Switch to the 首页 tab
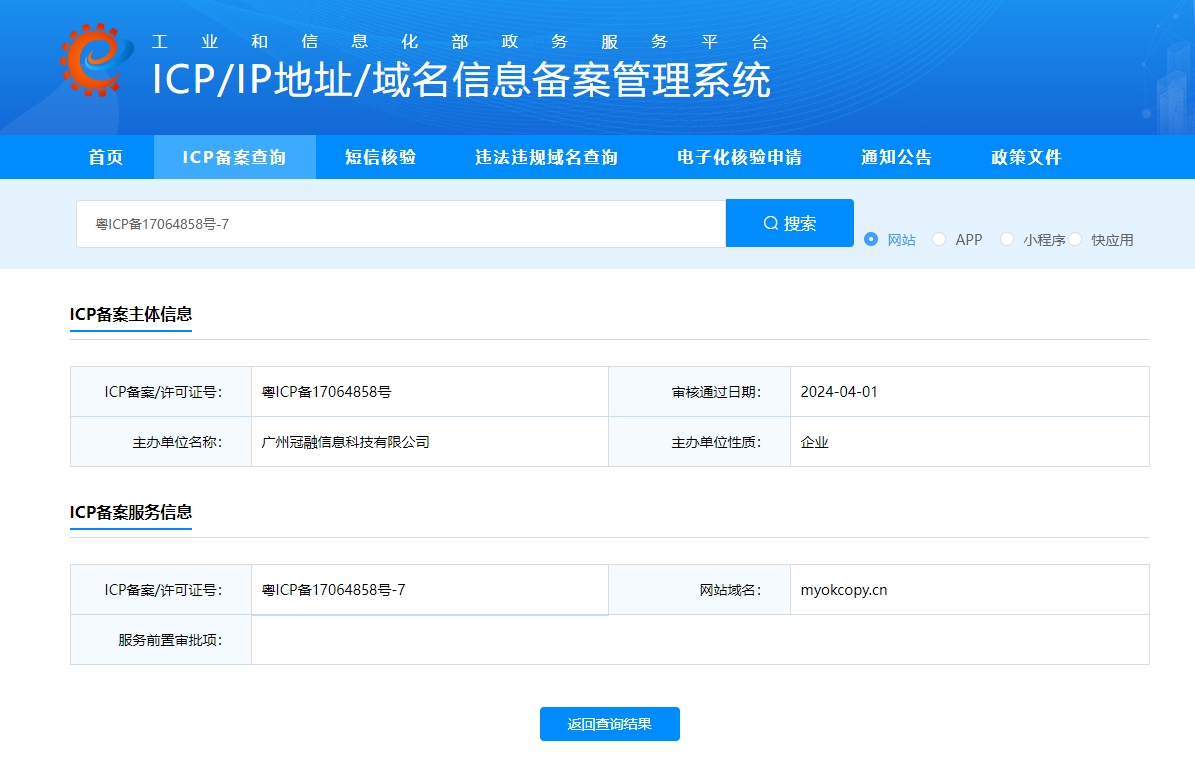Viewport: 1195px width, 777px height. point(106,156)
